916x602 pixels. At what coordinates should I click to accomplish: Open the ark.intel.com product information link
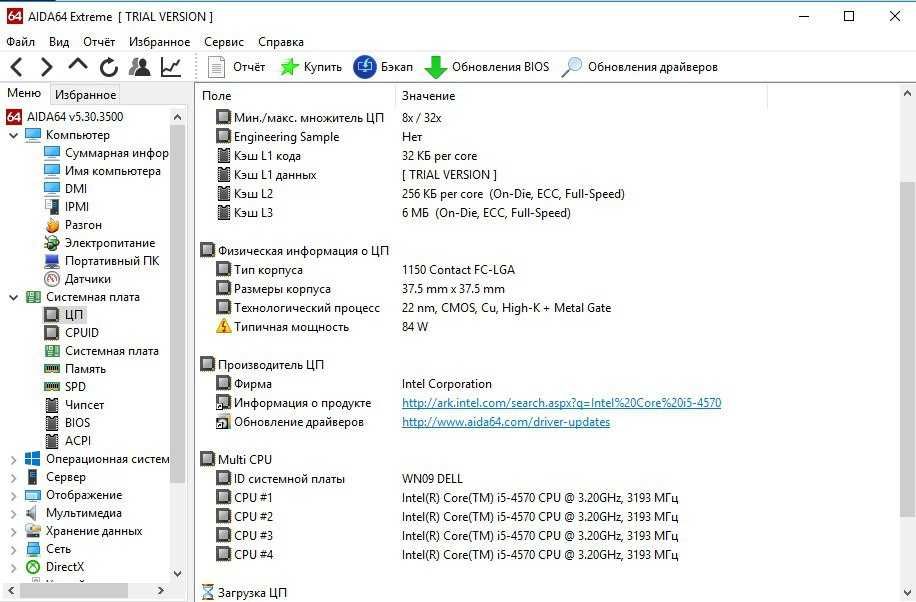click(x=561, y=403)
